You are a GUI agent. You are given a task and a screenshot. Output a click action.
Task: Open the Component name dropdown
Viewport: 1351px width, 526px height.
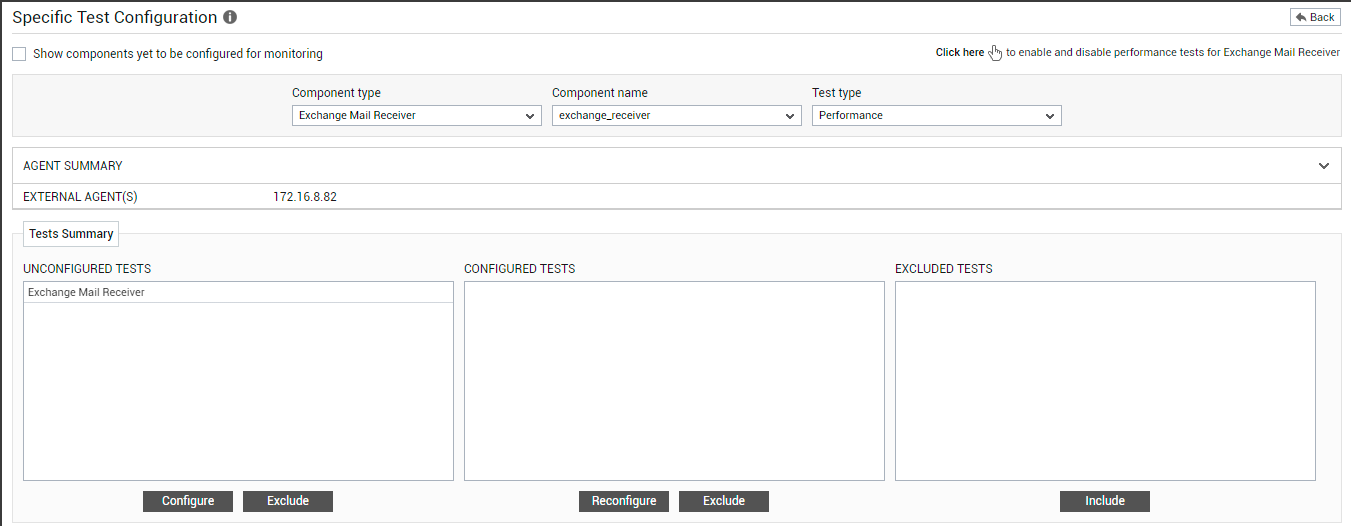point(677,116)
